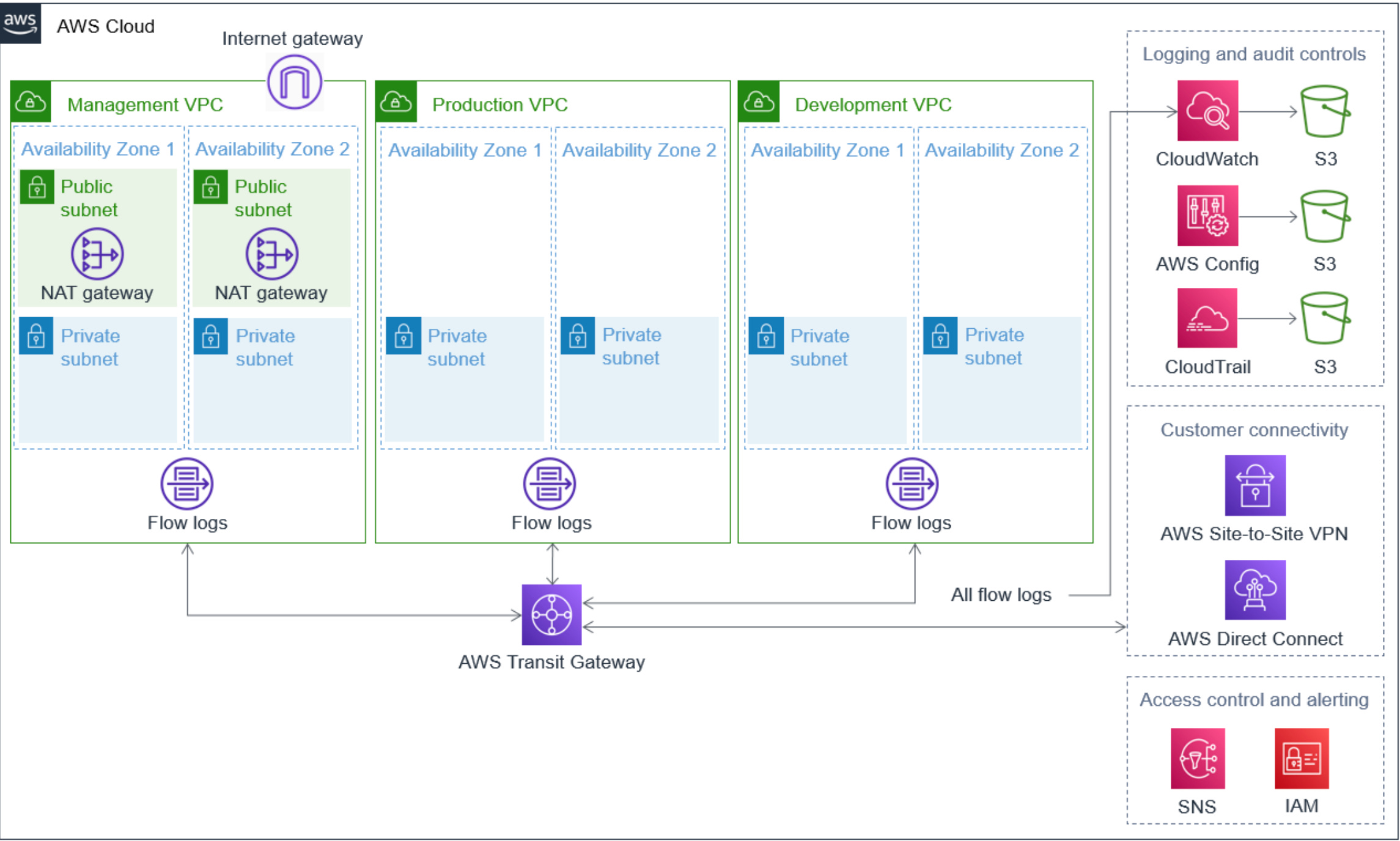
Task: Click the AWS Direct Connect icon
Action: tap(1255, 590)
